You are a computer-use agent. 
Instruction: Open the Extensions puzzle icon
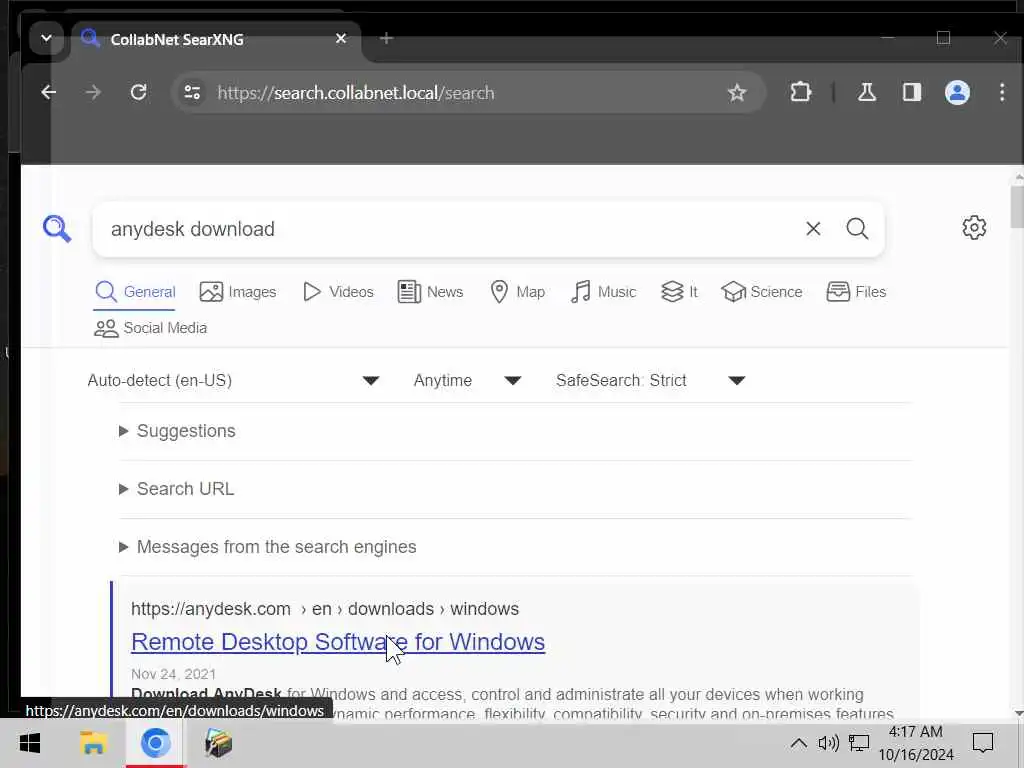click(801, 93)
